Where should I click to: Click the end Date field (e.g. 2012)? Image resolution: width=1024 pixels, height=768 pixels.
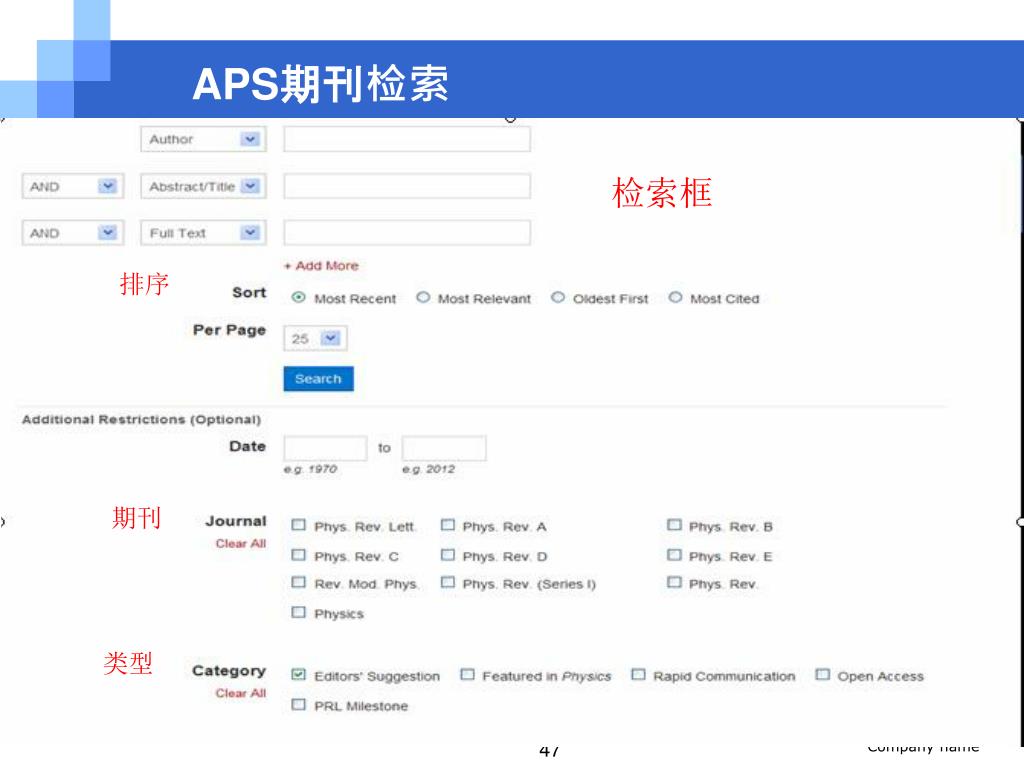(x=444, y=448)
